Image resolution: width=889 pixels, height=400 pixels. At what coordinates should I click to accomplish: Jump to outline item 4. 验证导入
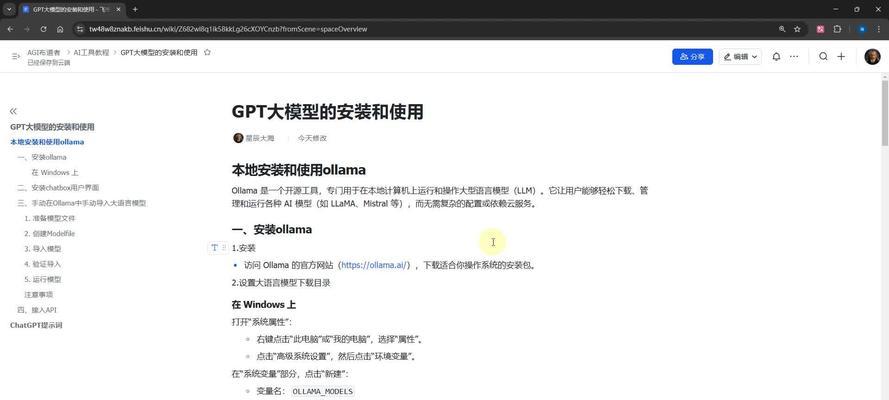[x=43, y=264]
